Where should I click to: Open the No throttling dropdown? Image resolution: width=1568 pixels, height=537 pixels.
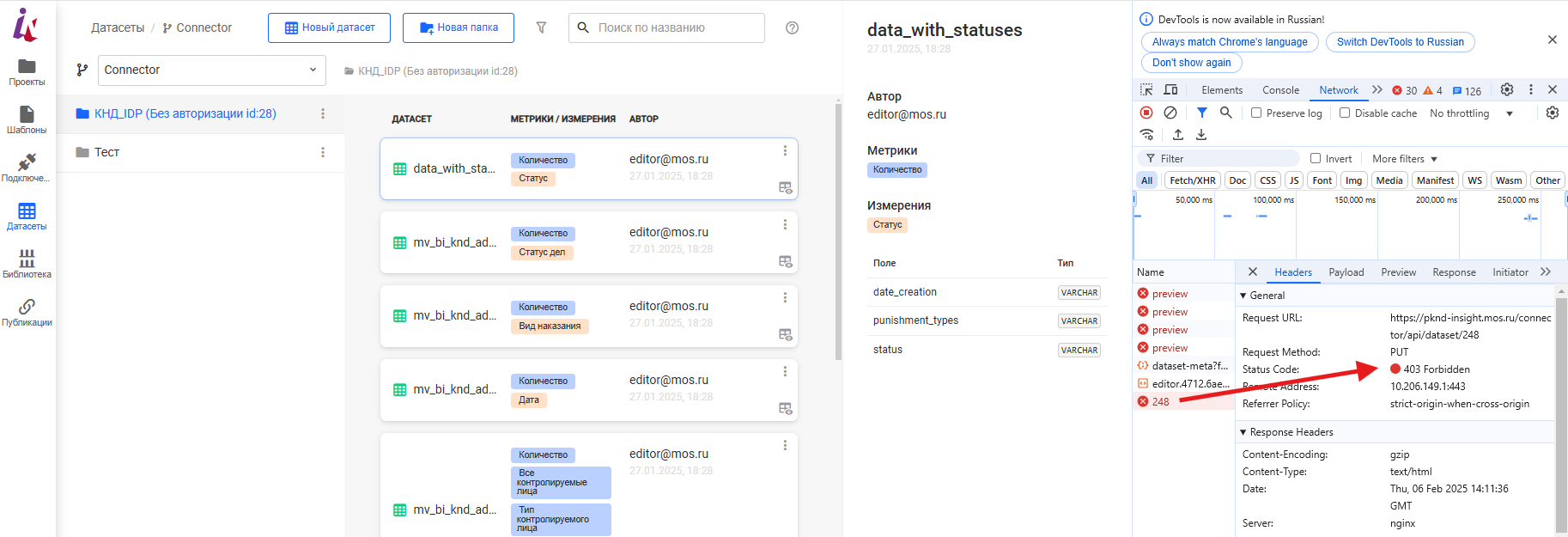1470,113
